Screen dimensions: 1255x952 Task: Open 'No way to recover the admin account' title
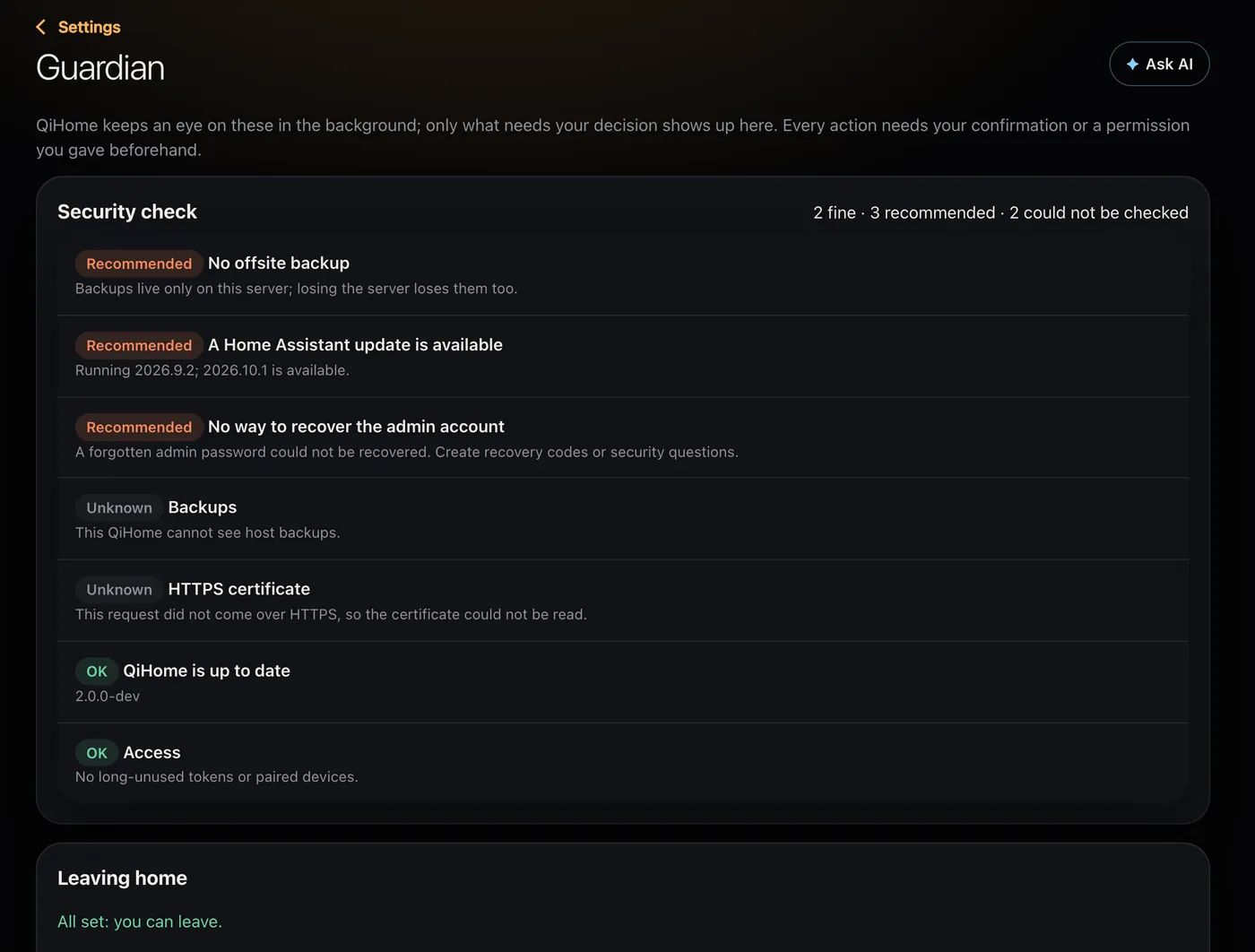(x=356, y=427)
